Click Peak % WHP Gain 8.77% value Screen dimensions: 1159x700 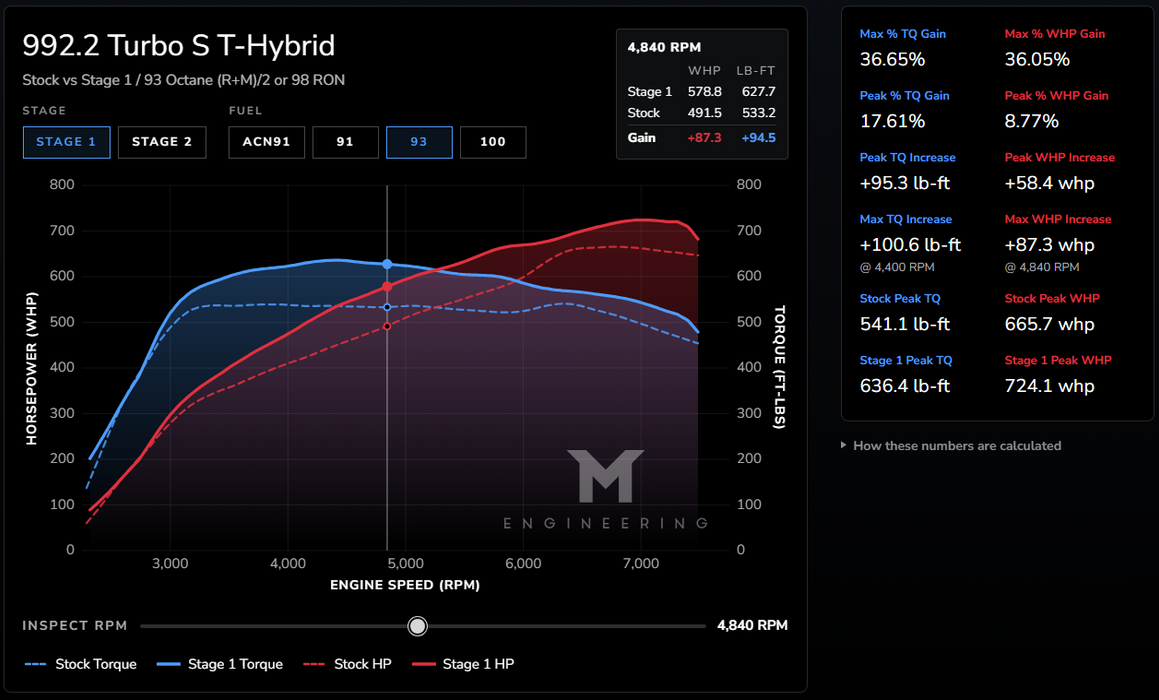(x=1031, y=121)
